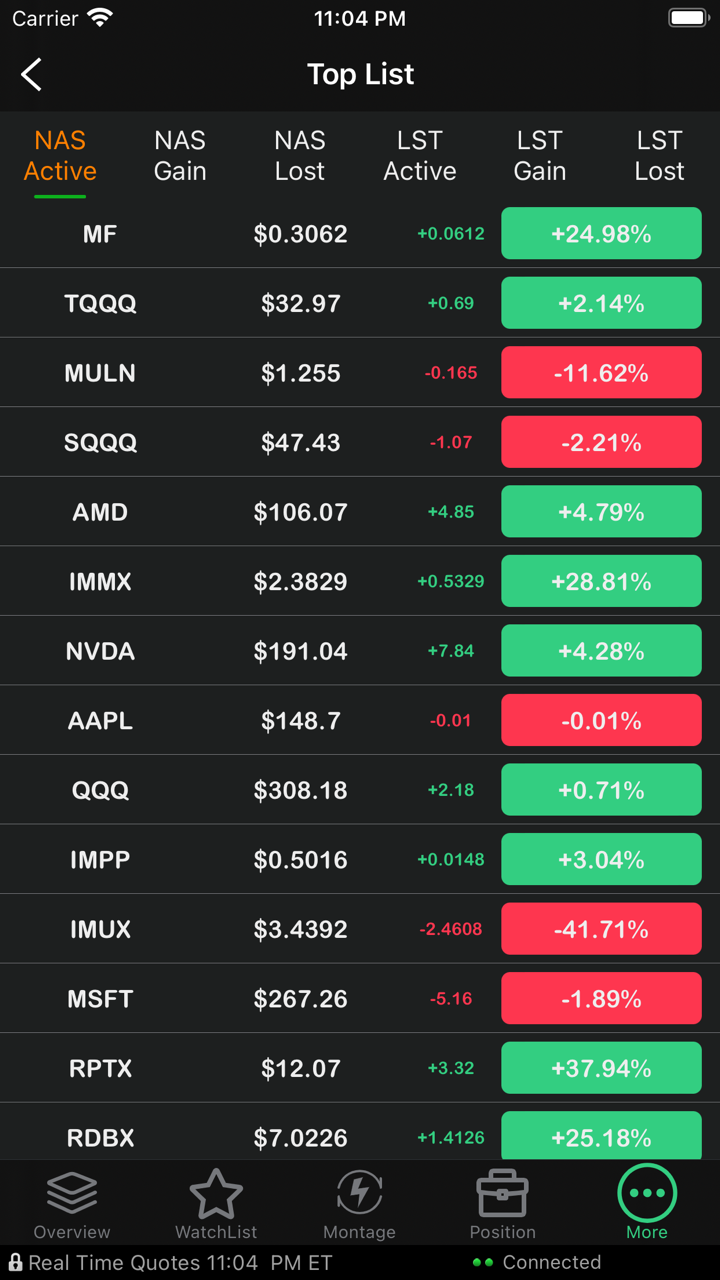Image resolution: width=720 pixels, height=1280 pixels.
Task: Tap the back arrow icon
Action: tap(32, 75)
